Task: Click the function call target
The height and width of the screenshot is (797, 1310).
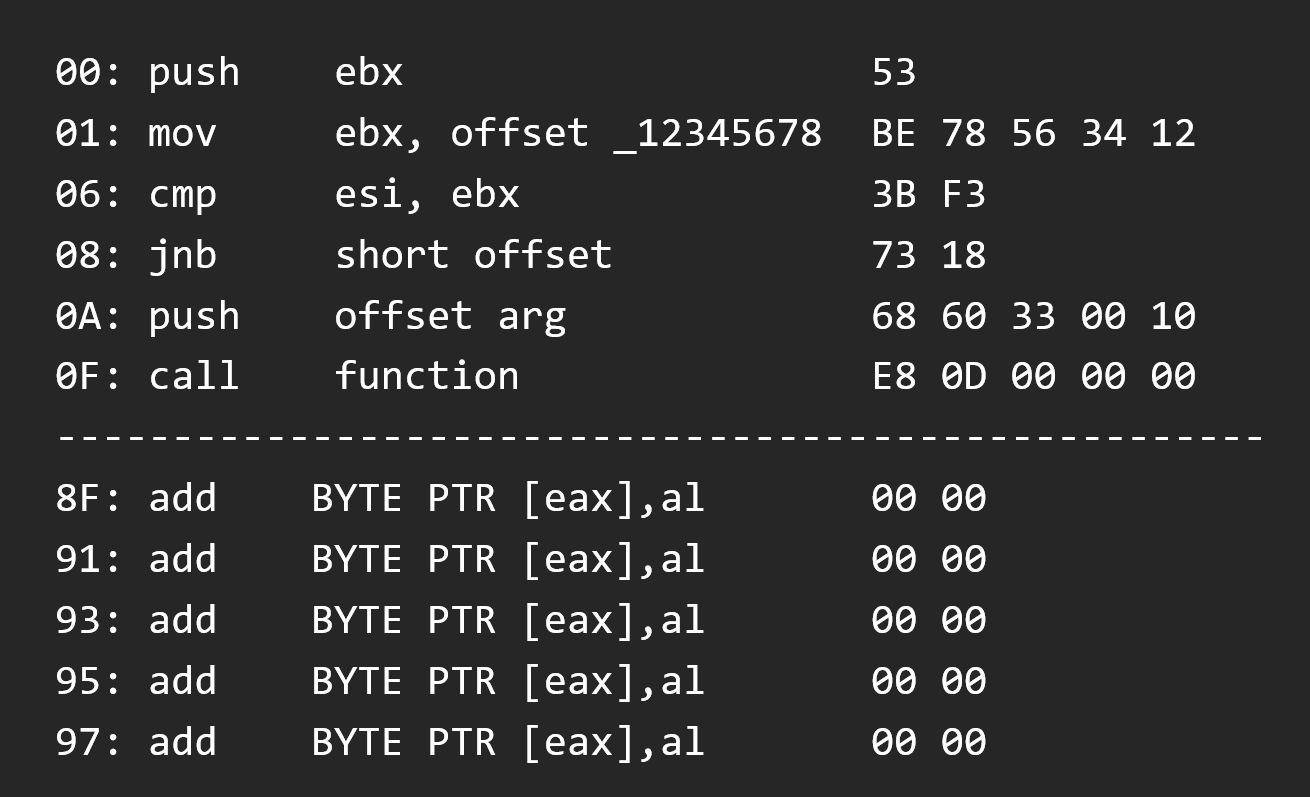Action: [427, 376]
